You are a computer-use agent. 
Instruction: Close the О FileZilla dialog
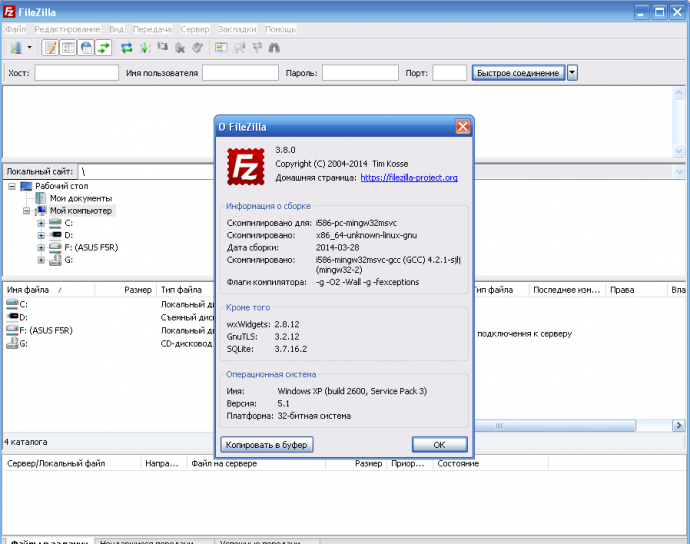pos(462,127)
